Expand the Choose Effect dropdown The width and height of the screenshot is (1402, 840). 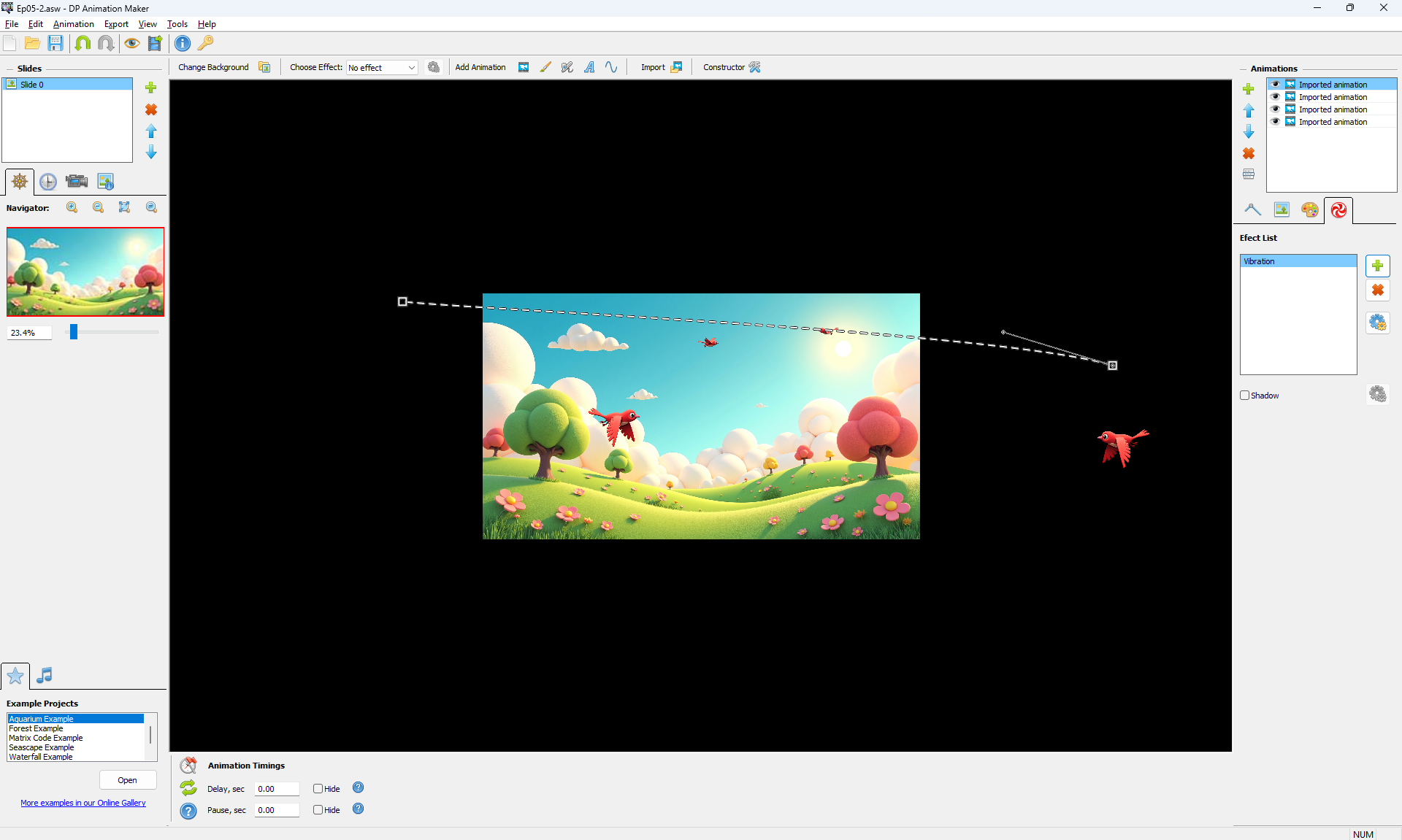coord(411,68)
